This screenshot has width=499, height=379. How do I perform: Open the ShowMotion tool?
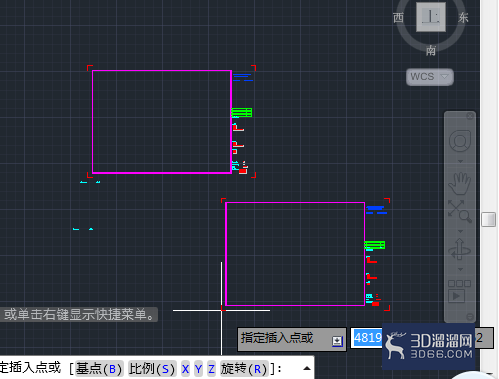click(459, 291)
